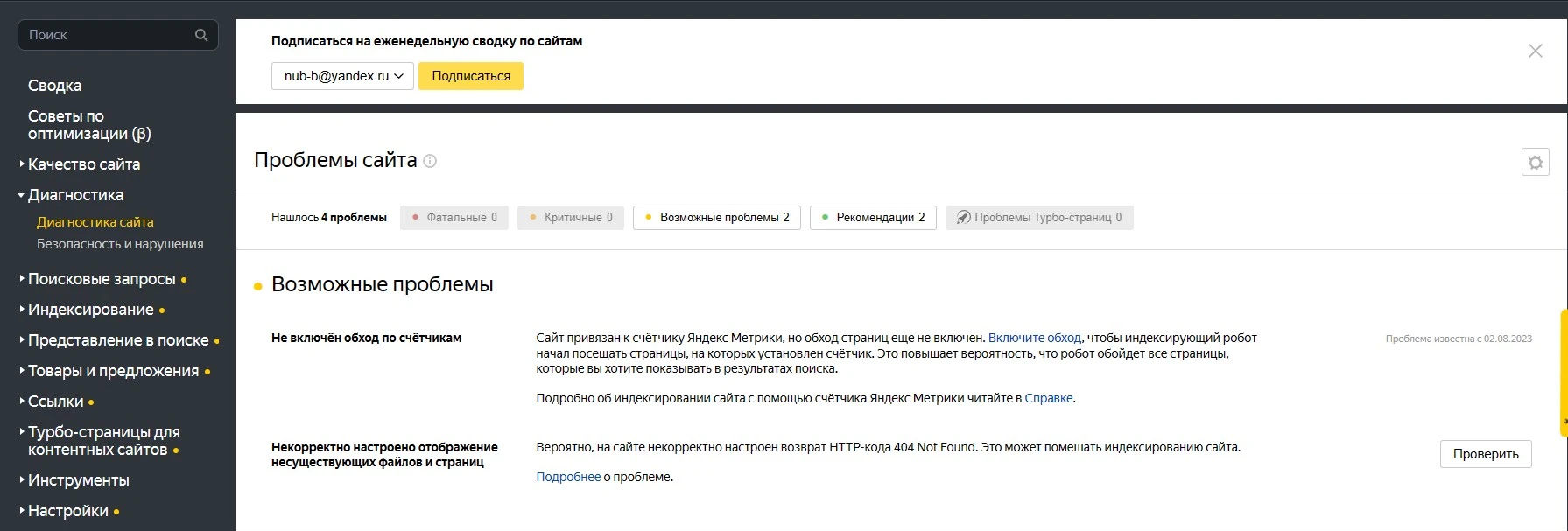1568x531 pixels.
Task: Toggle the Фатальные 0 filter
Action: click(x=454, y=218)
